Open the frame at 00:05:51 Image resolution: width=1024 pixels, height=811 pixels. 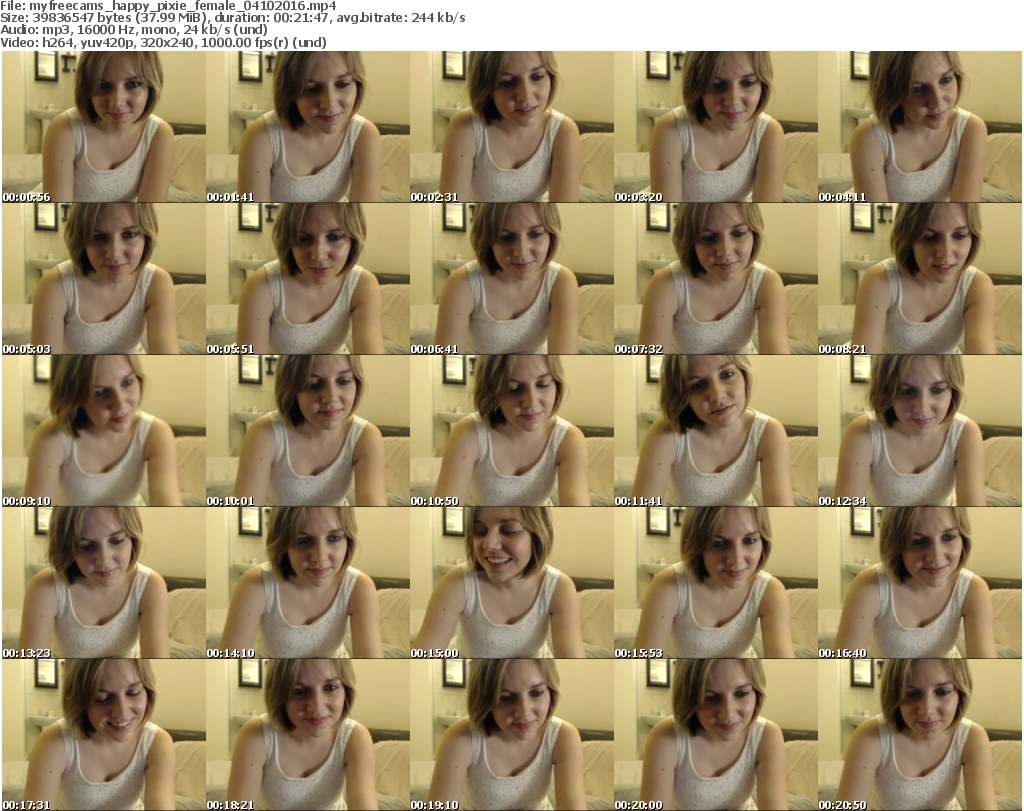tap(308, 279)
